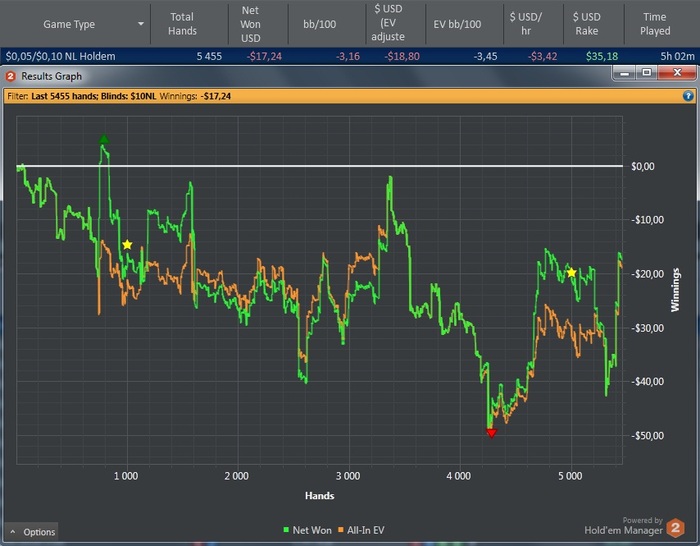Sort by EV bb/100 column header
The height and width of the screenshot is (546, 700).
tap(457, 24)
